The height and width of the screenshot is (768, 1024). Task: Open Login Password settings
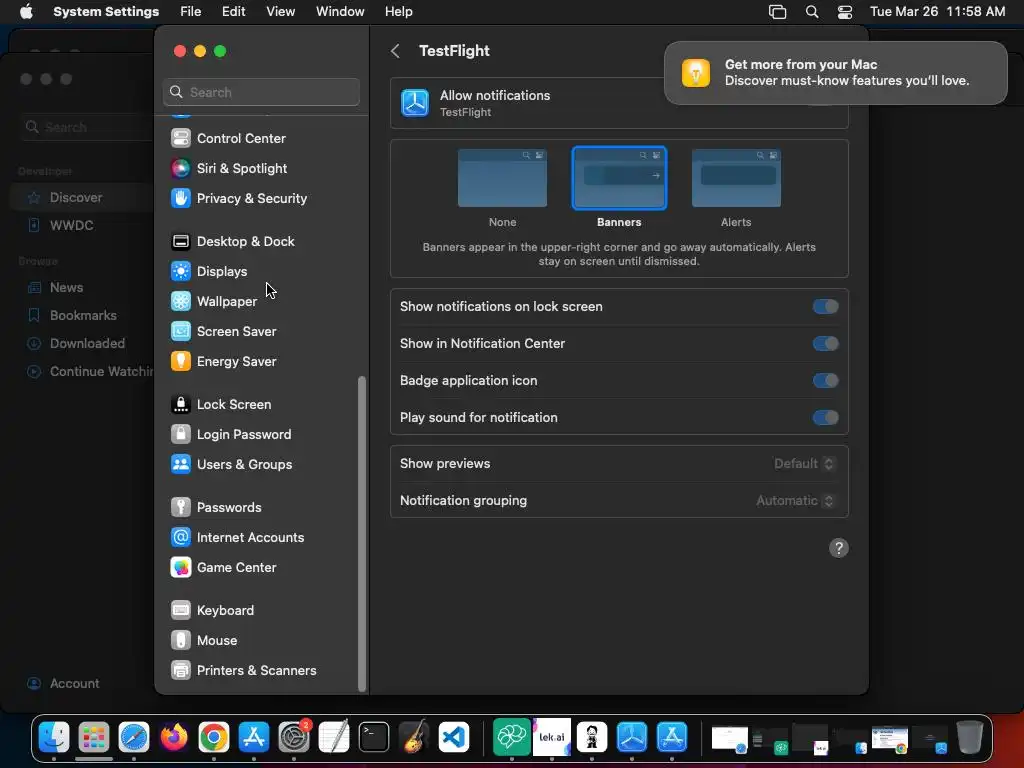coord(231,435)
